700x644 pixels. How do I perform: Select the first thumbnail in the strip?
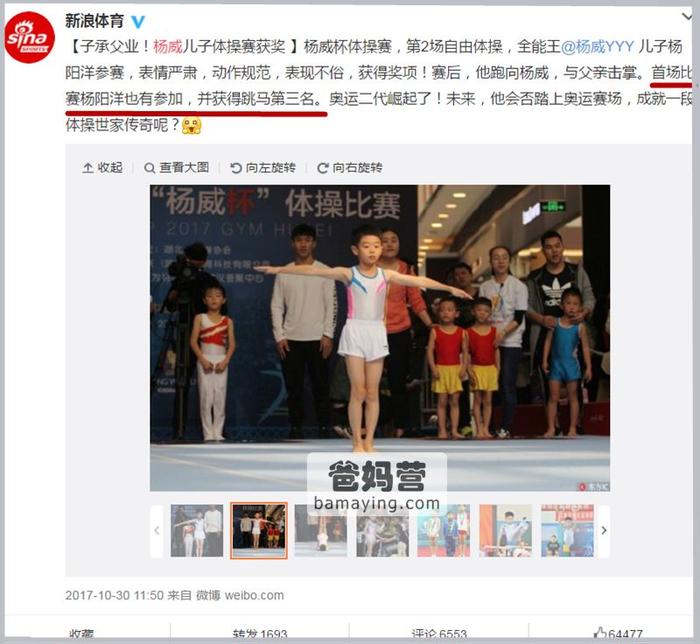(197, 531)
